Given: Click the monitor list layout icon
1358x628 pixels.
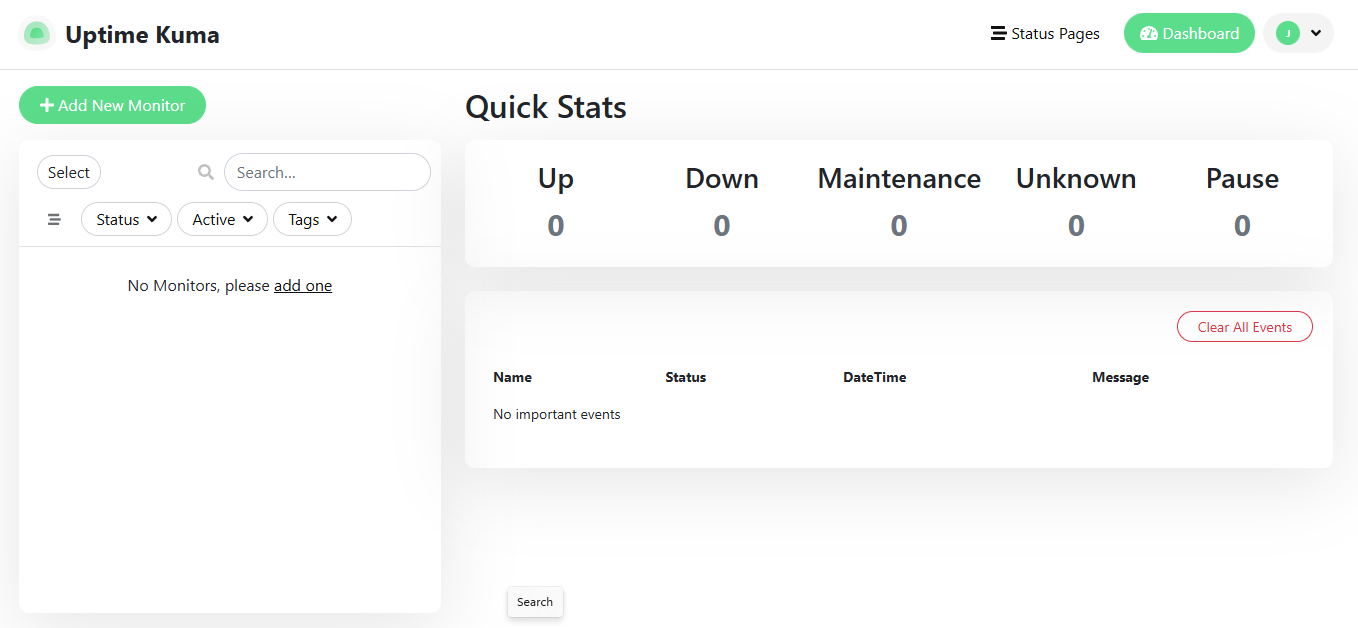Looking at the screenshot, I should pos(54,219).
